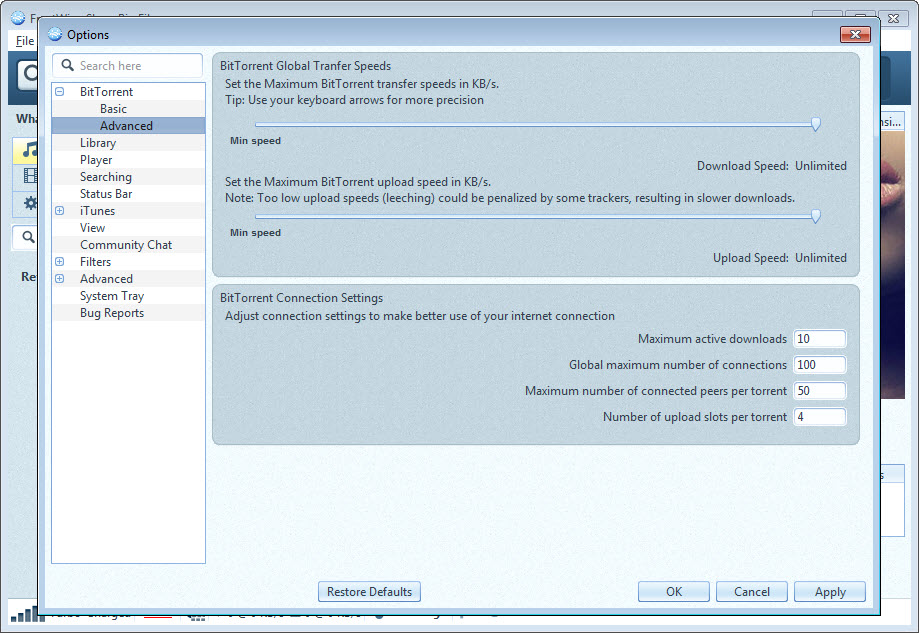
Task: Select the iTunes options entry
Action: (x=97, y=211)
